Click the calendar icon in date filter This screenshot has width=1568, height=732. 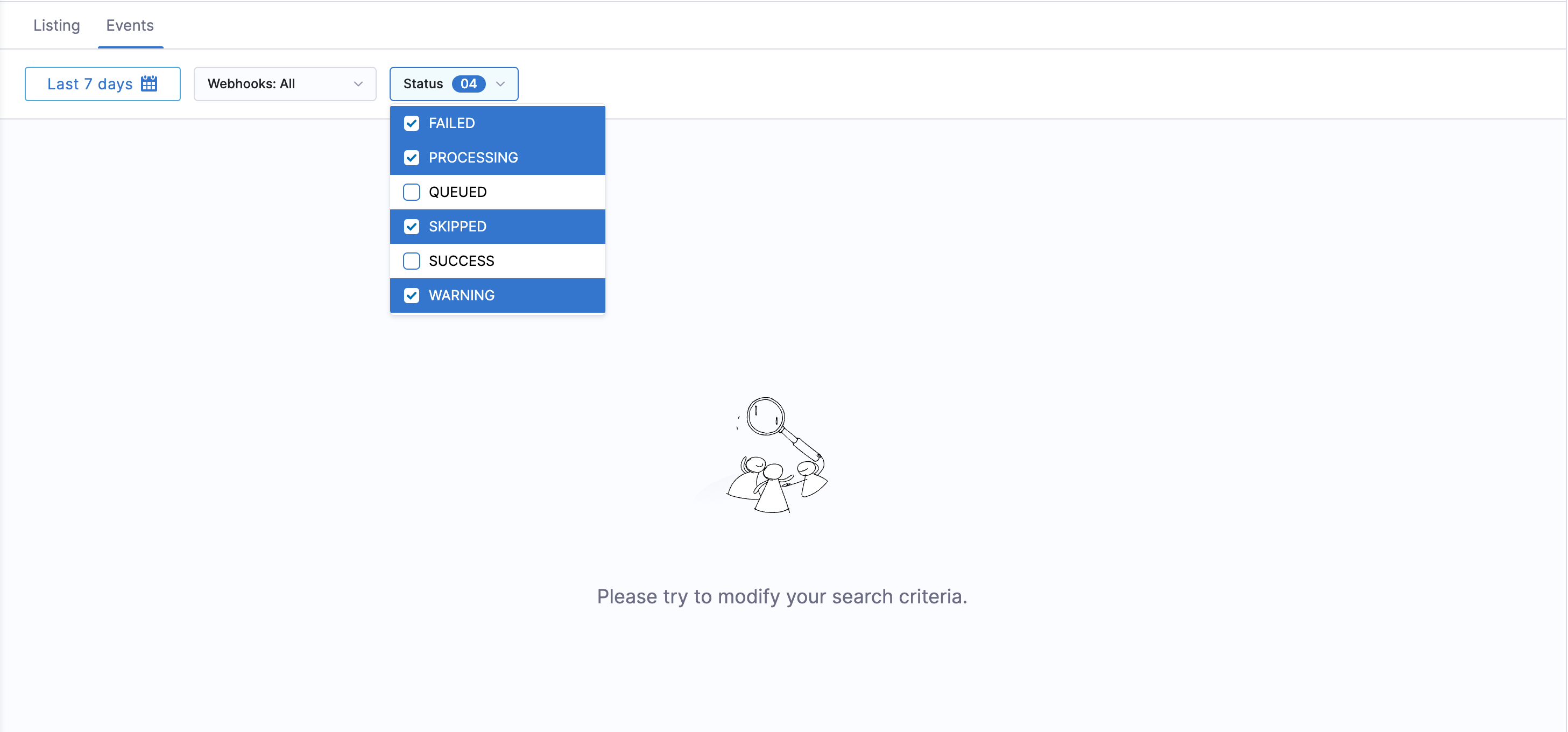(x=149, y=83)
